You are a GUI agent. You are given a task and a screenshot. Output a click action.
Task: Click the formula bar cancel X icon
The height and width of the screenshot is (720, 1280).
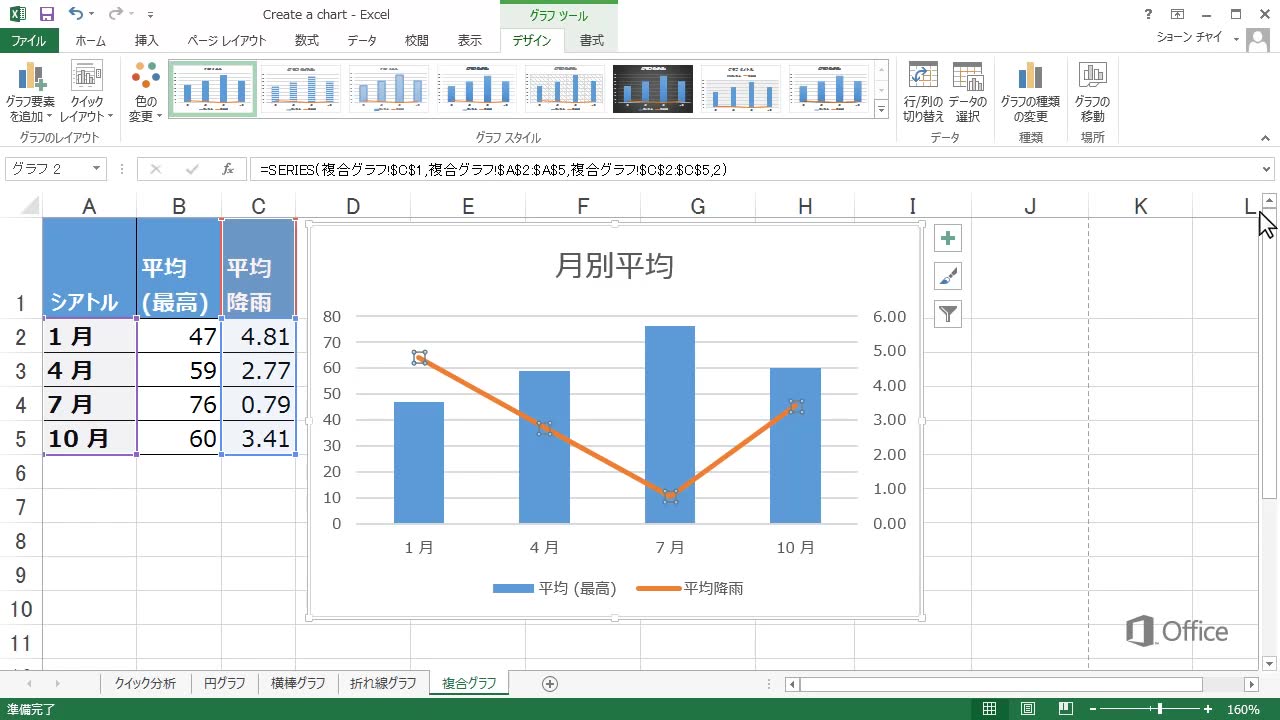point(156,169)
